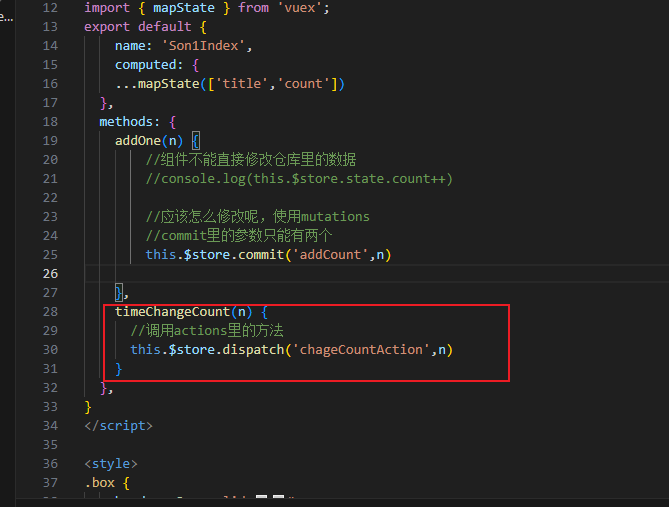Click line number 12 in the gutter
The height and width of the screenshot is (507, 669).
pos(50,8)
